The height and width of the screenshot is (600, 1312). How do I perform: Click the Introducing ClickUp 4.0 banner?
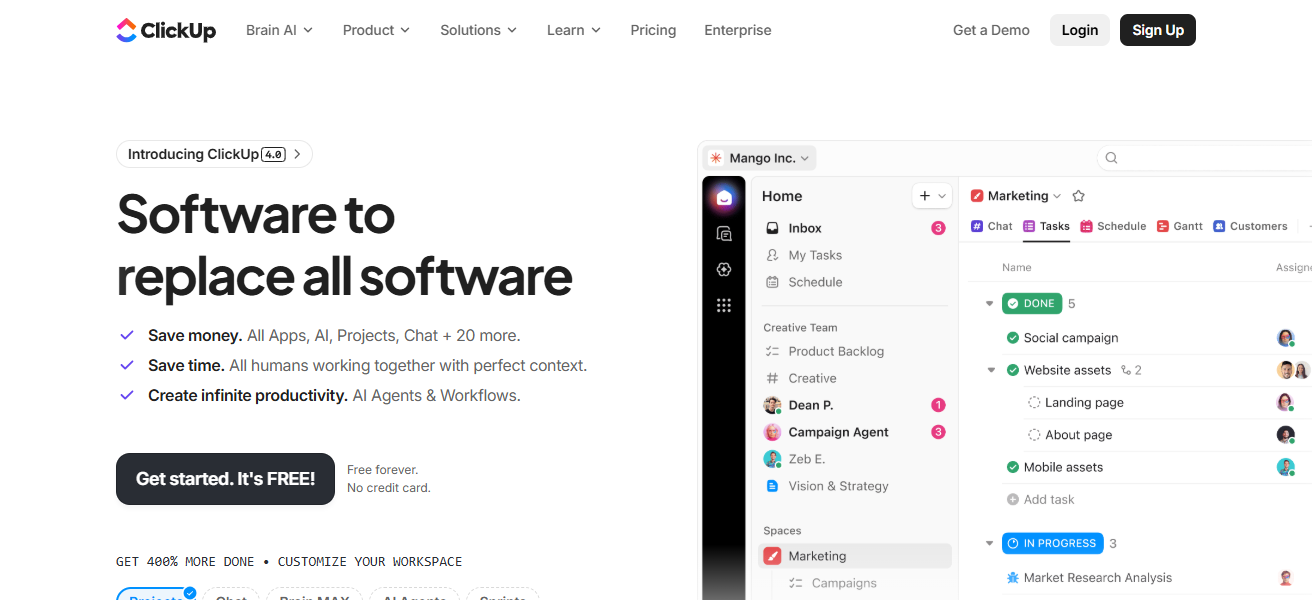pos(214,154)
